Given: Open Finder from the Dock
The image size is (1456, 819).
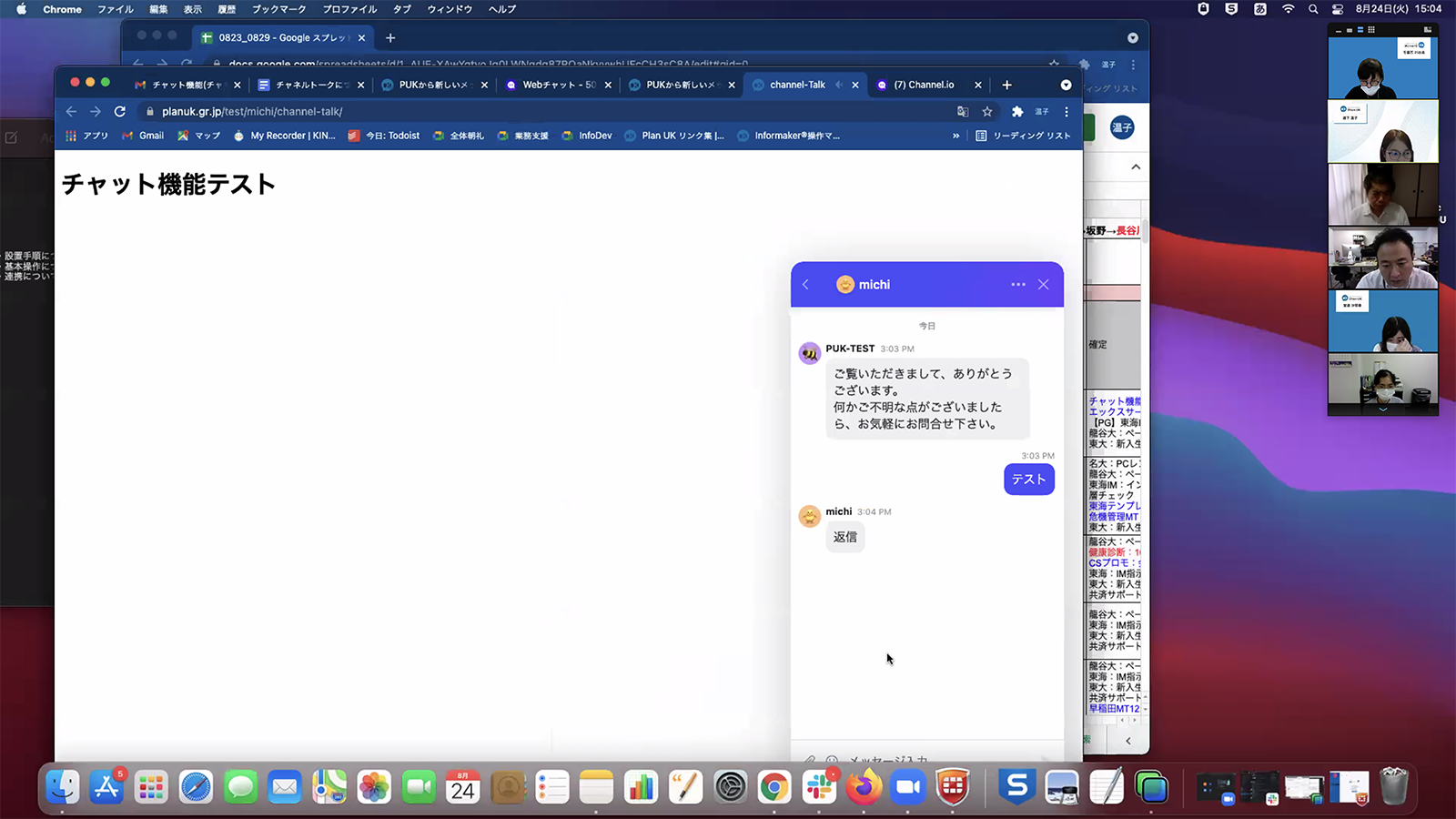Looking at the screenshot, I should click(63, 787).
